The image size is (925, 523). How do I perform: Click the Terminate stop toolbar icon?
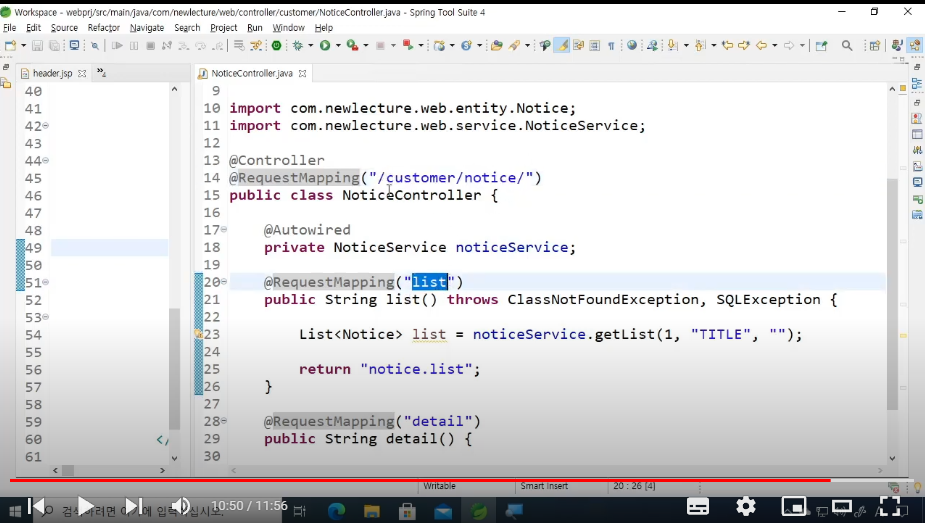(150, 45)
